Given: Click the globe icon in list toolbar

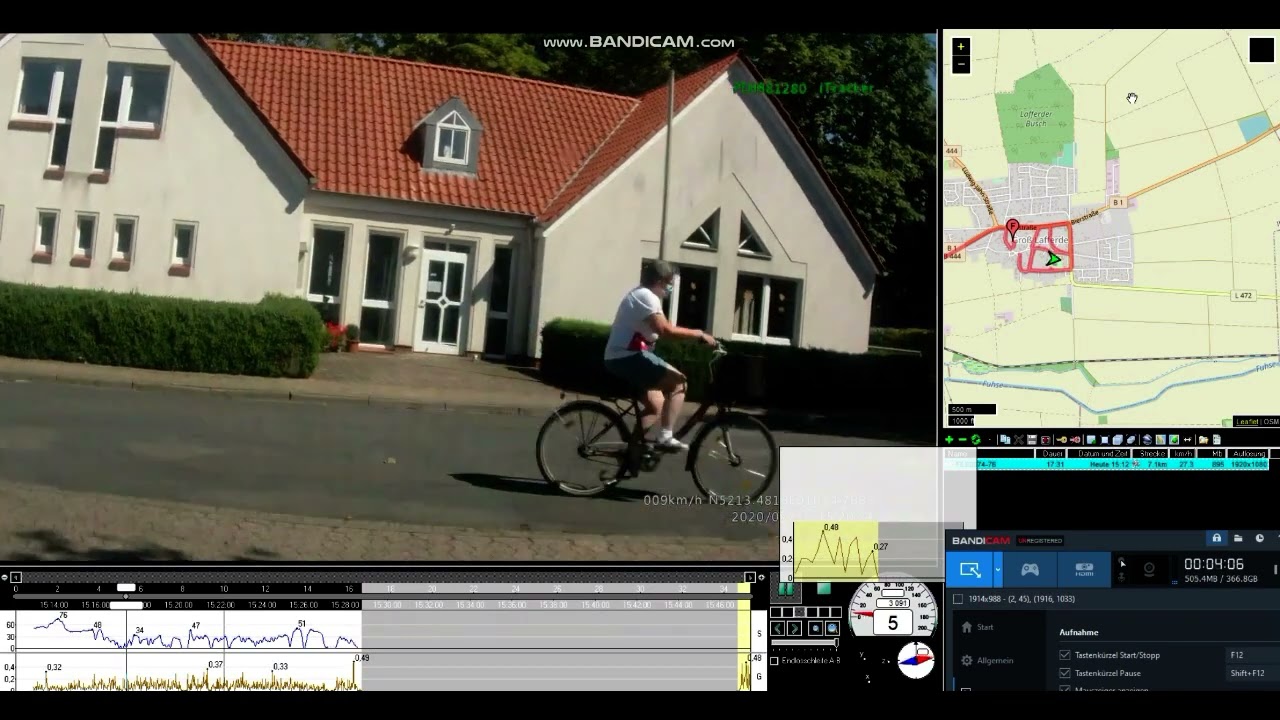Looking at the screenshot, I should (1147, 440).
